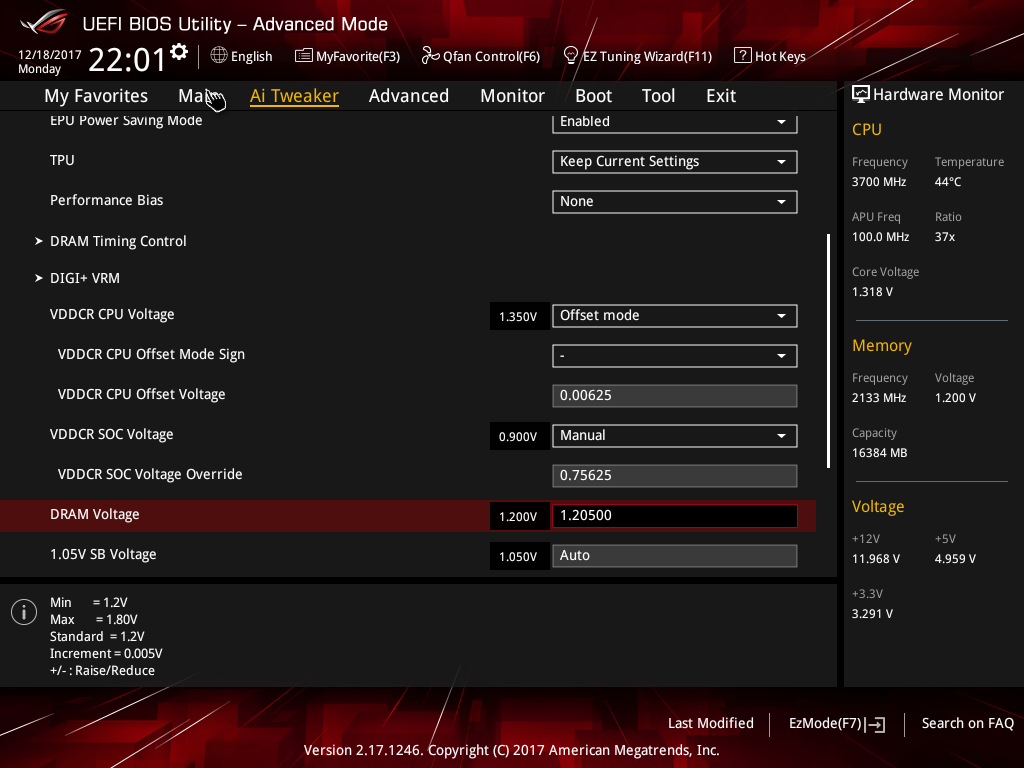Launch EZ Tuning Wizard(F11)
The image size is (1024, 768).
637,56
